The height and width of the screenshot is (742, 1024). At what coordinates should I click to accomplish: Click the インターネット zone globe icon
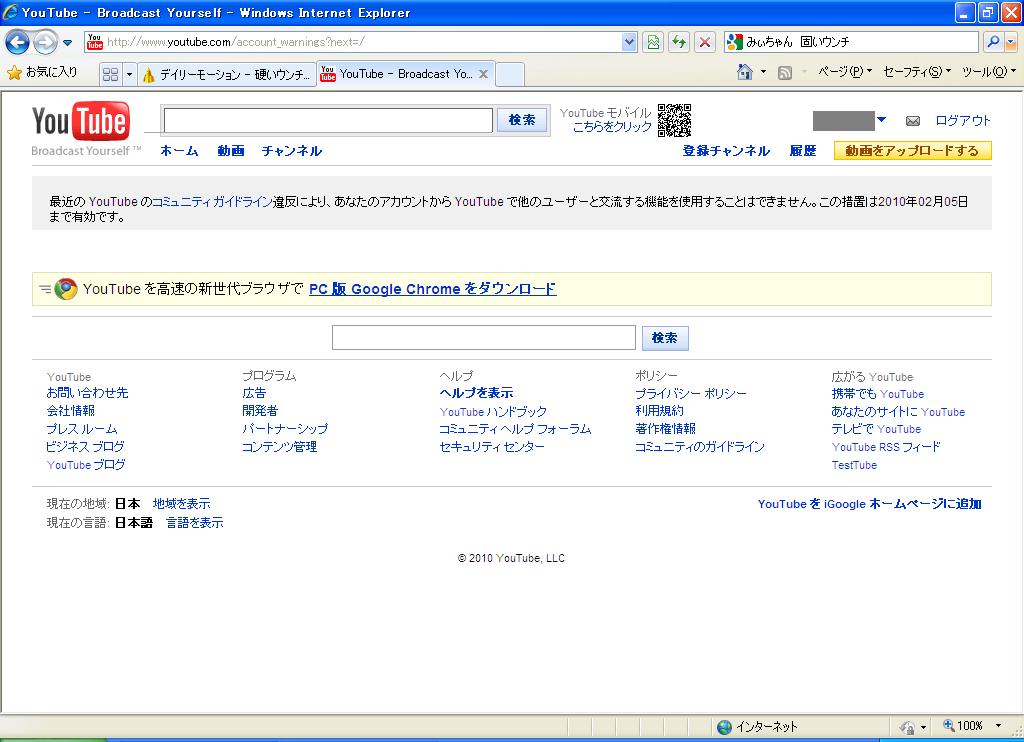(x=724, y=726)
